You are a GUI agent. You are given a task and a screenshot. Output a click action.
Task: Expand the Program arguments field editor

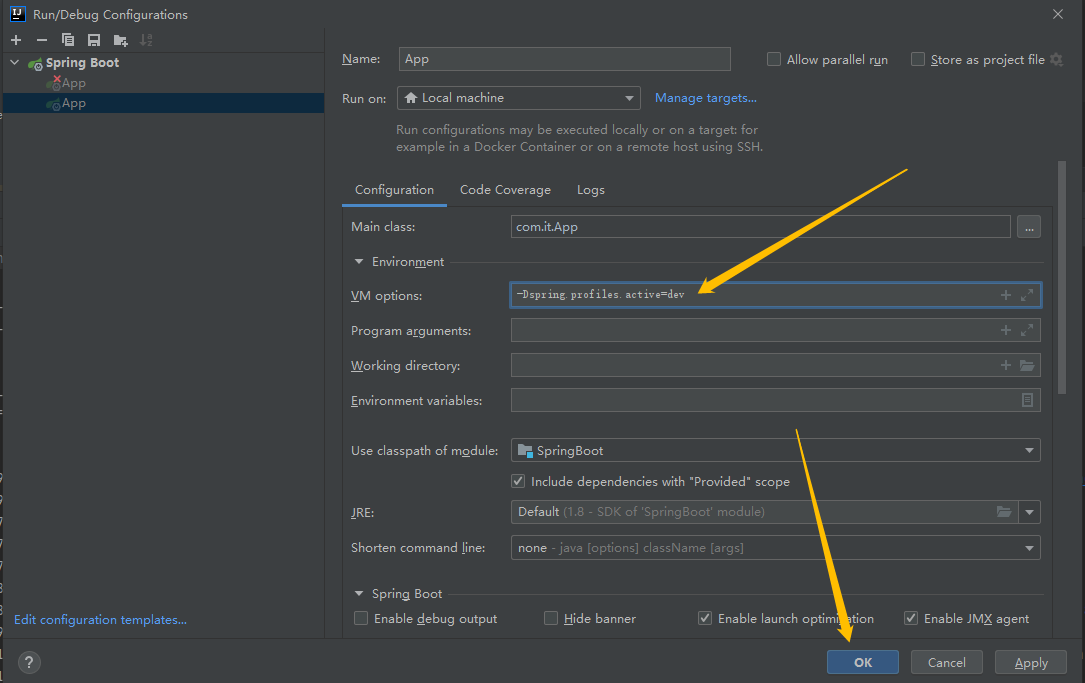click(x=1027, y=330)
